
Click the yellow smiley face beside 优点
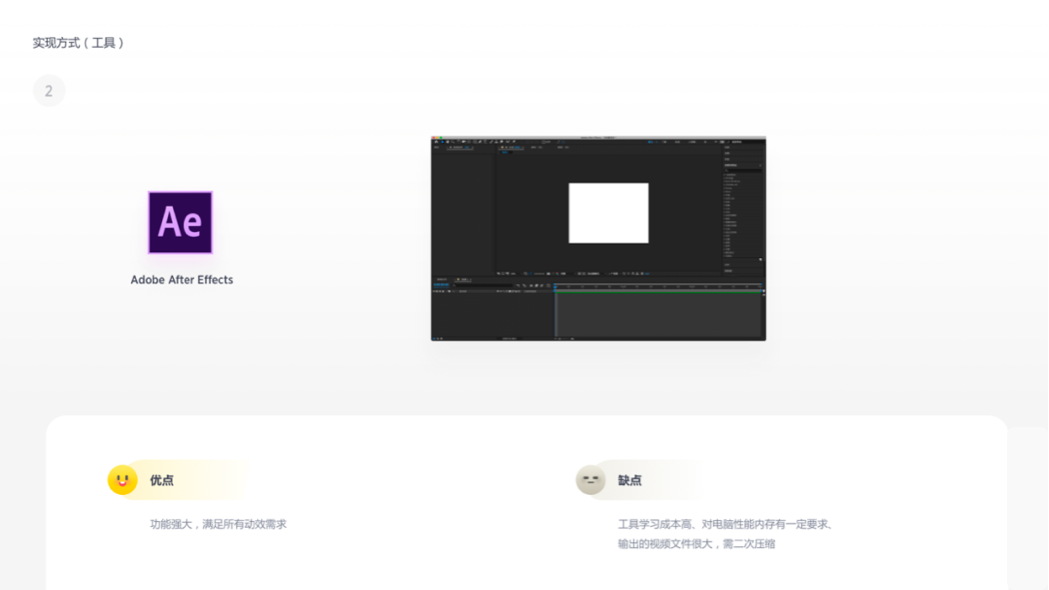(122, 480)
